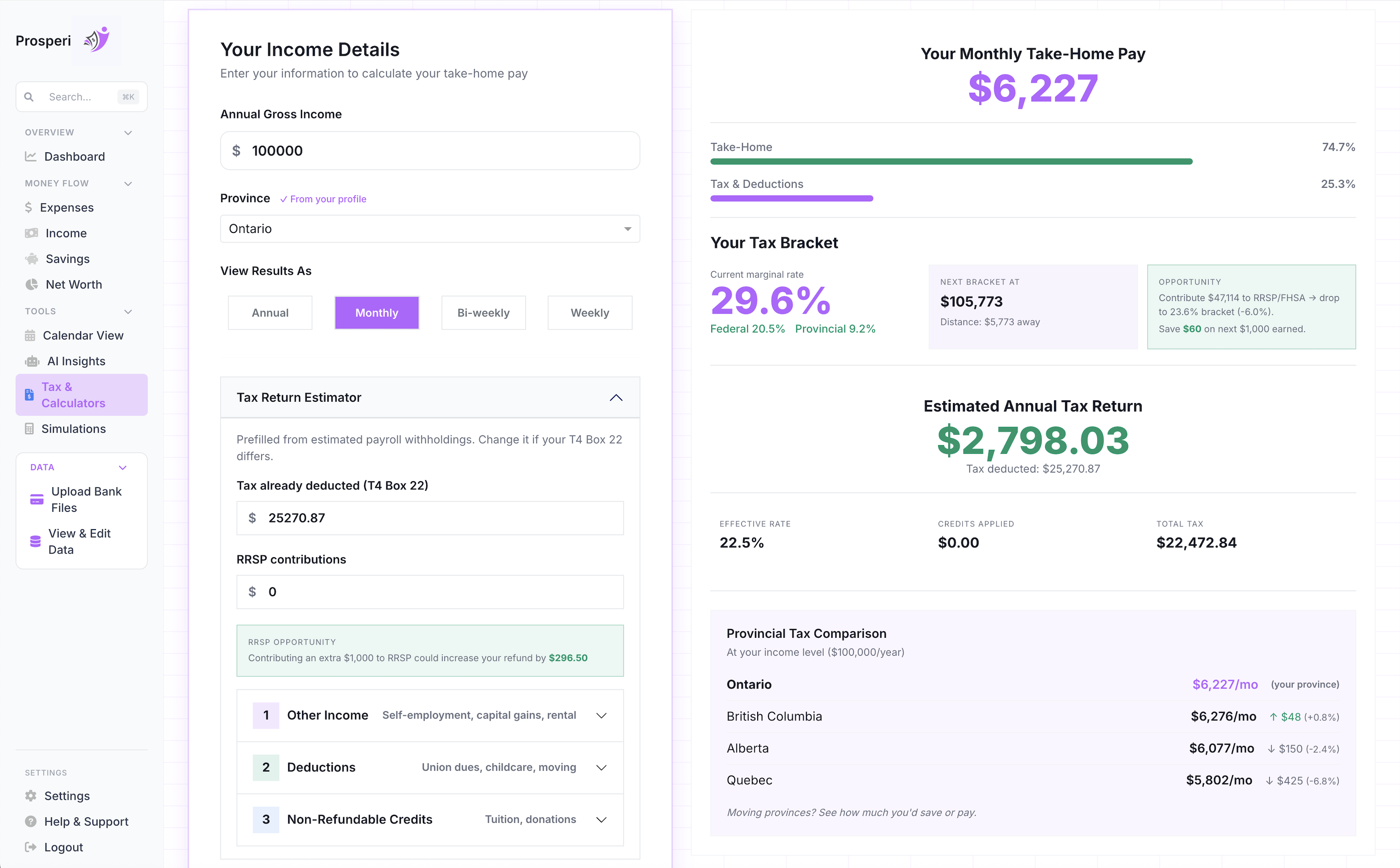Viewport: 1400px width, 868px height.
Task: Click the Annual Gross Income field
Action: 429,150
